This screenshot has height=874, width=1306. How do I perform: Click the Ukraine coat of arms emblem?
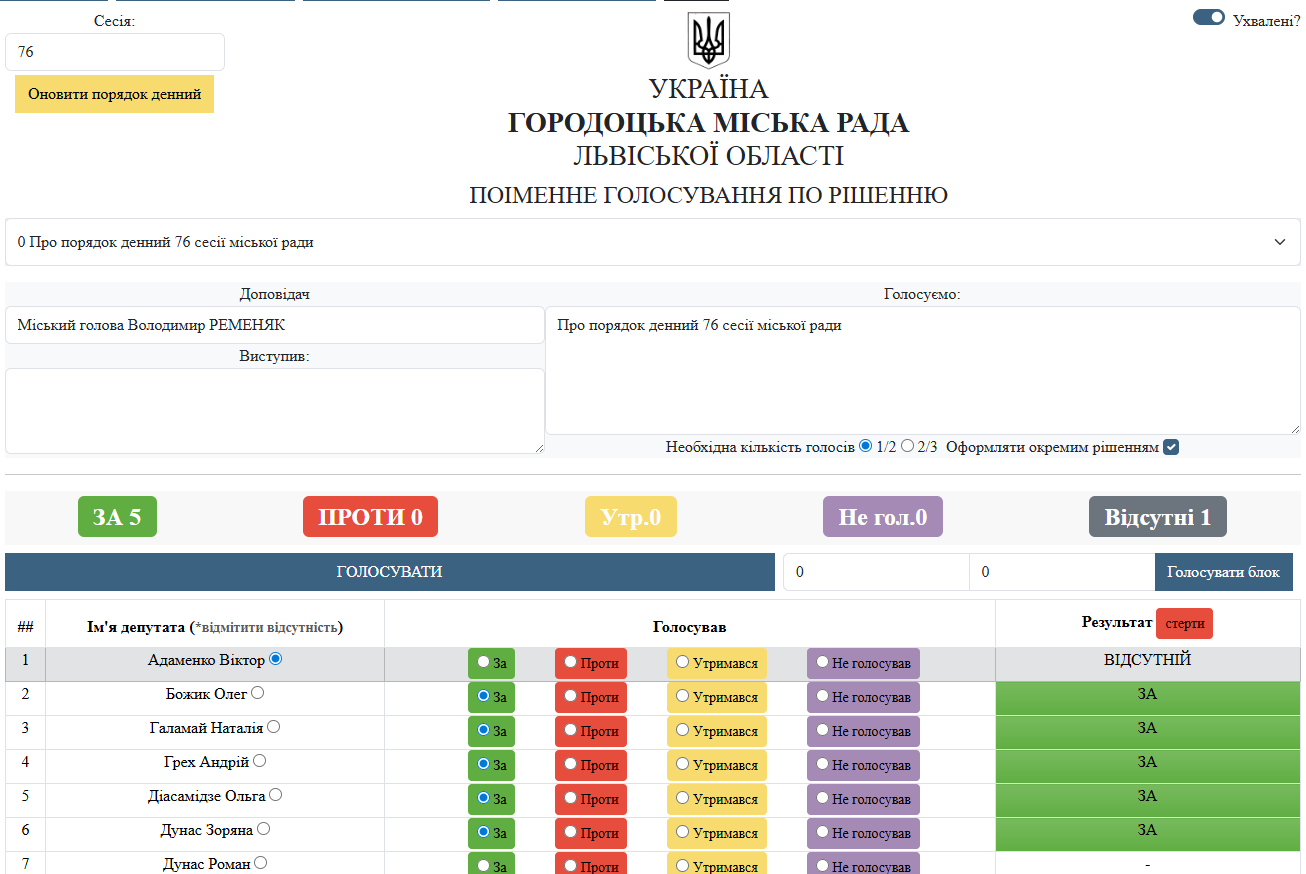point(709,40)
